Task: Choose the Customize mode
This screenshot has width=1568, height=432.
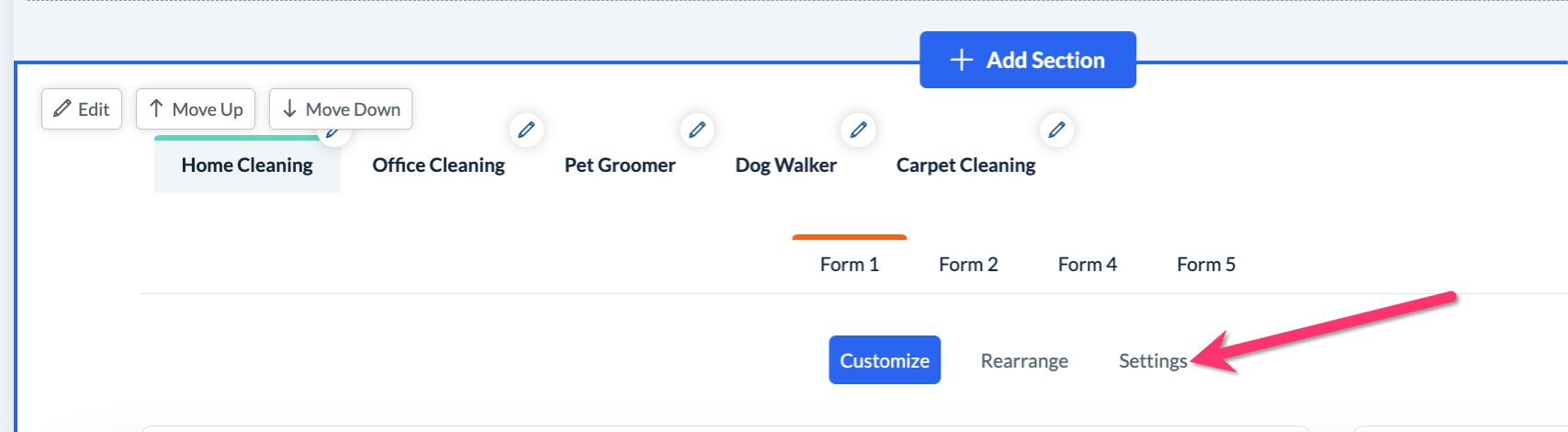Action: coord(885,360)
